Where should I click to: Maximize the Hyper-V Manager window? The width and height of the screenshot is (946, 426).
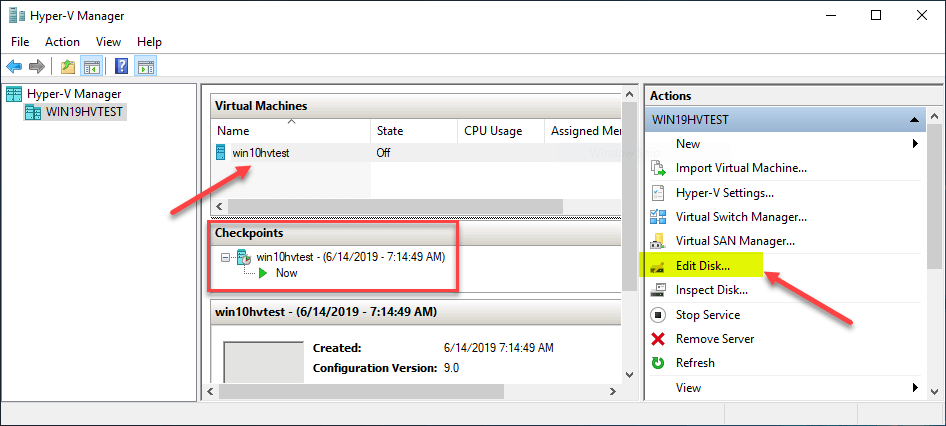[876, 16]
